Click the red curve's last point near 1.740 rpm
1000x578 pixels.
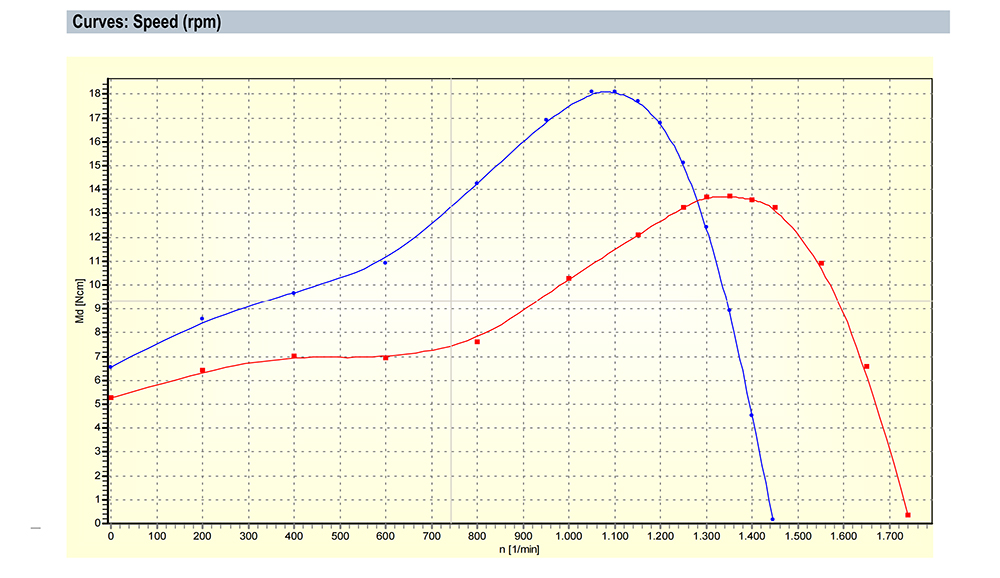click(907, 515)
